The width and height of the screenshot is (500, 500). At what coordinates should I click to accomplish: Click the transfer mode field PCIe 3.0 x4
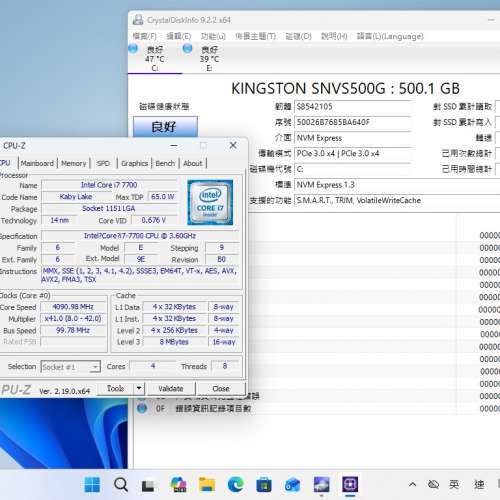(353, 154)
